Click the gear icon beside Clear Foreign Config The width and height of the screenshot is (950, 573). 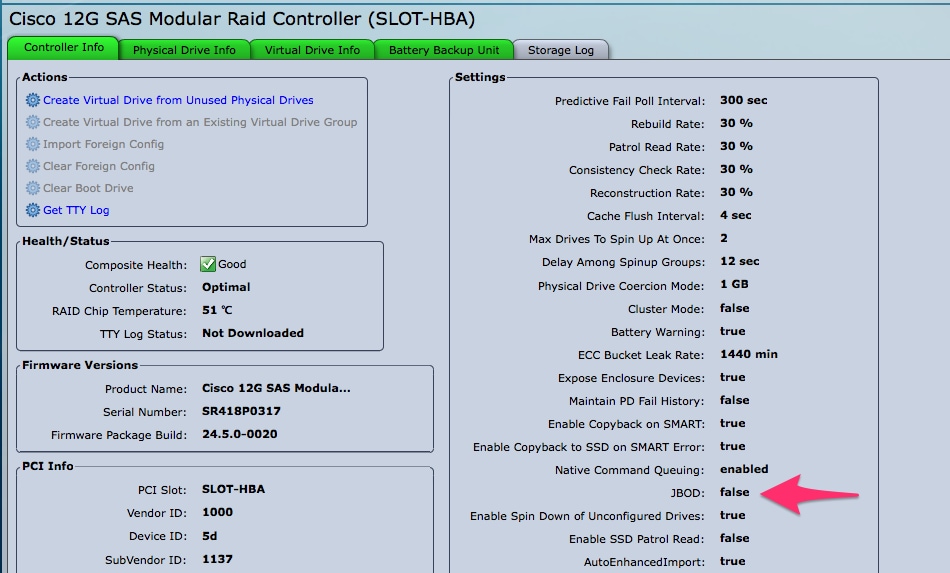point(33,166)
